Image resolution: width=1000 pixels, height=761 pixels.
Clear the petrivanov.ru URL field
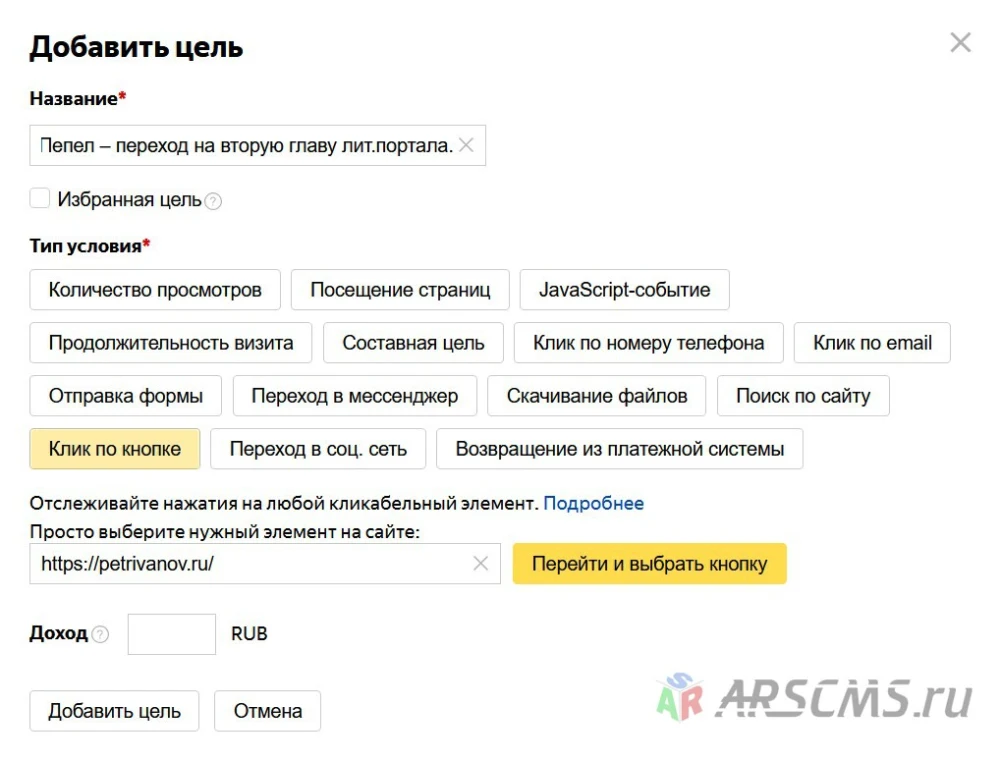tap(480, 563)
